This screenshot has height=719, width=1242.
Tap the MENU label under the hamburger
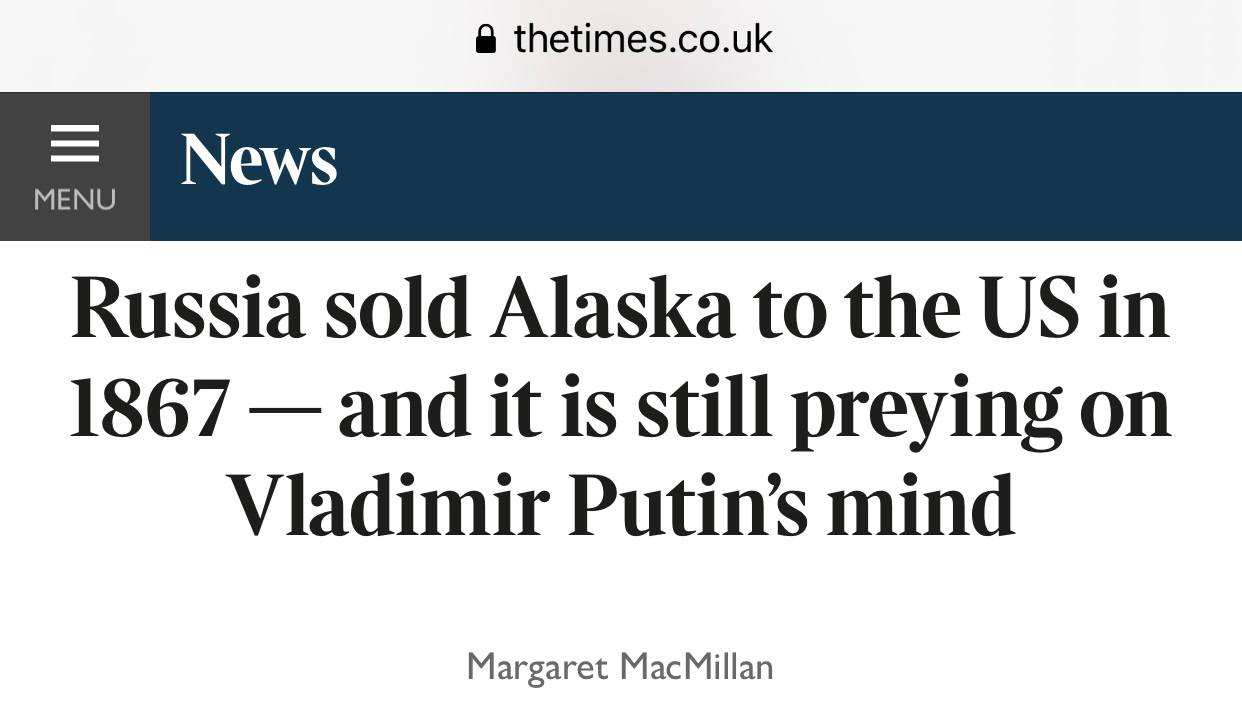(75, 199)
